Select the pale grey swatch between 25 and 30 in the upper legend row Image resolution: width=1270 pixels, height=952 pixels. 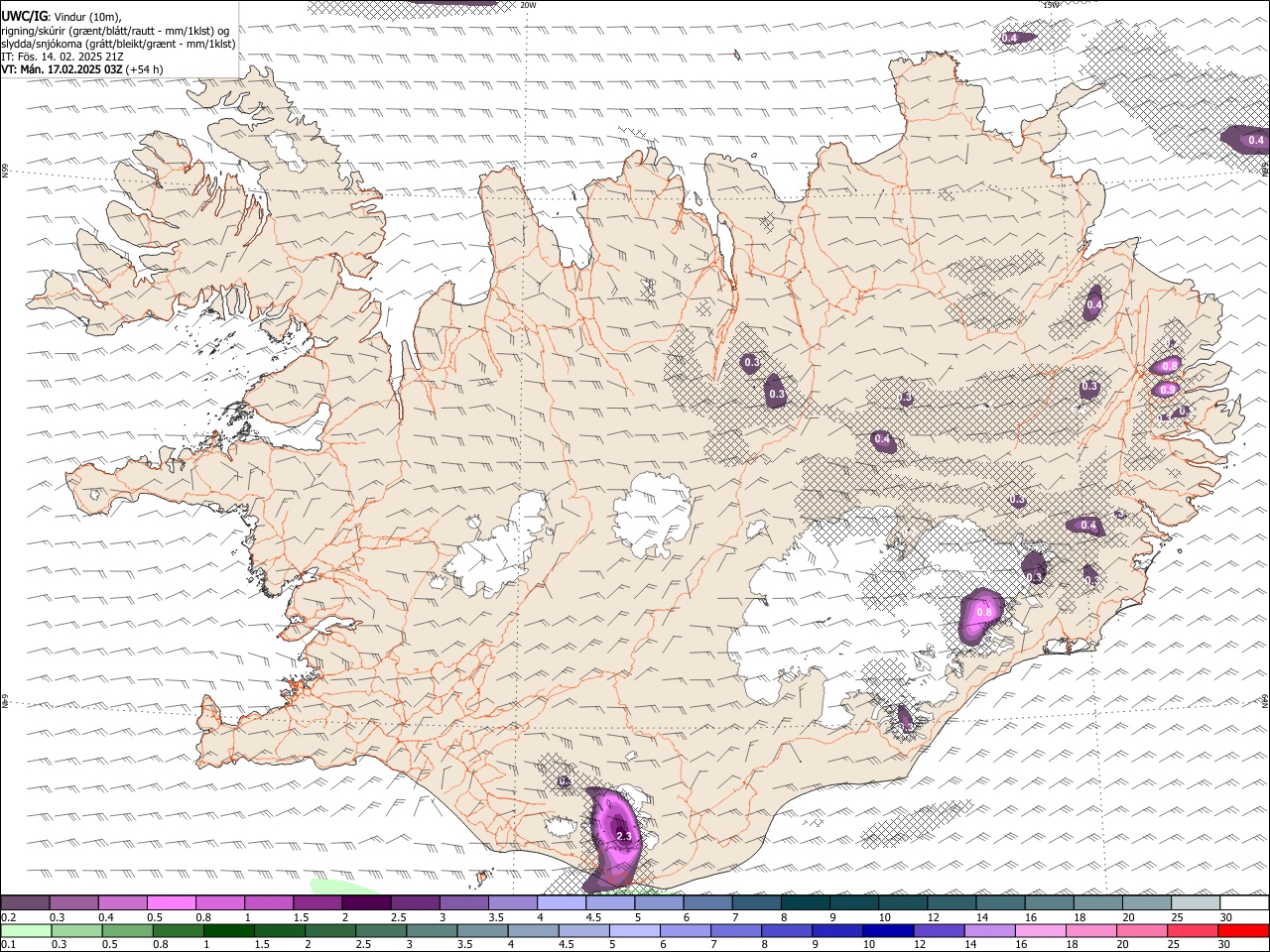point(1196,903)
